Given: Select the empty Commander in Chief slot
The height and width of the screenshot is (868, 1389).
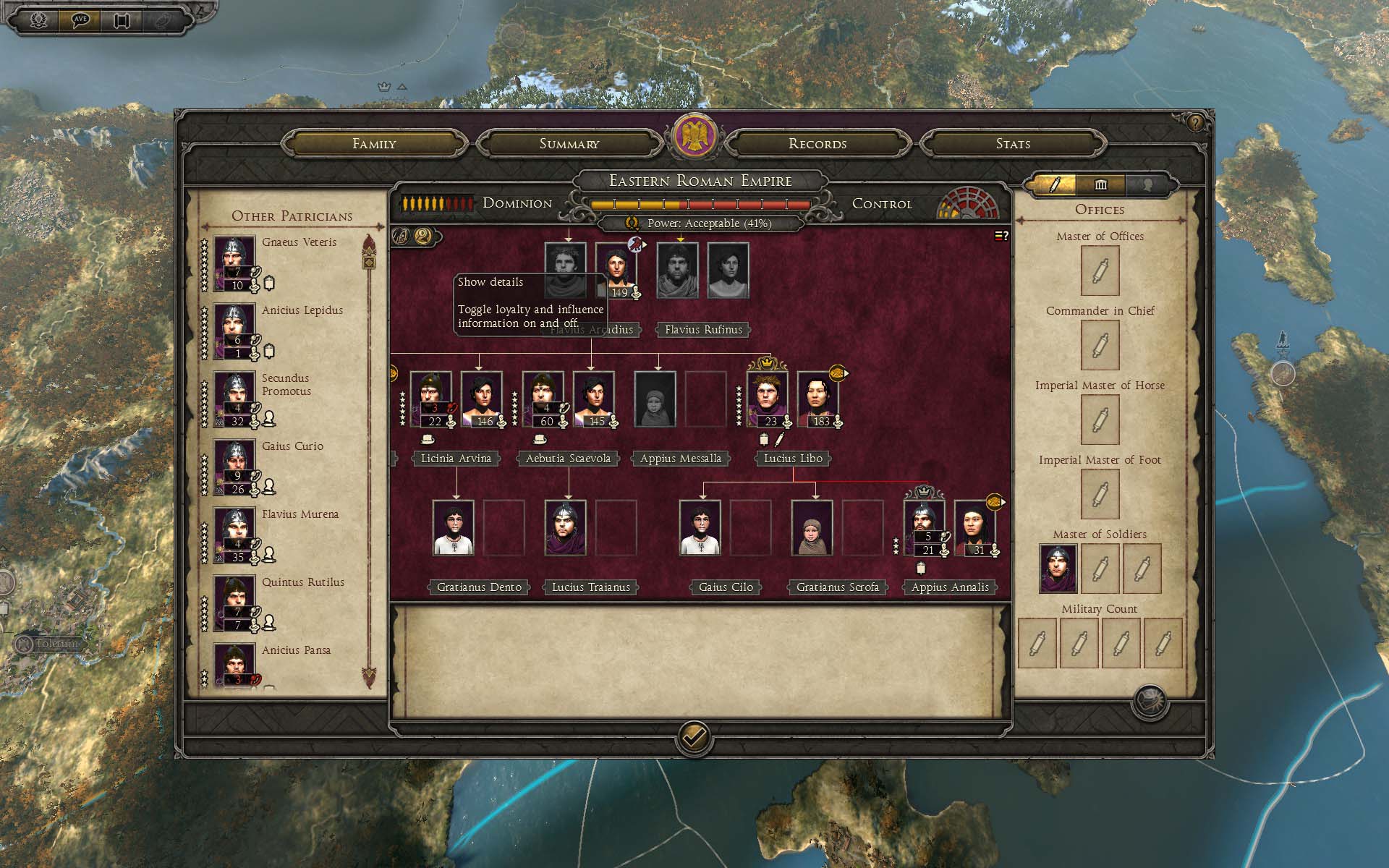Looking at the screenshot, I should pos(1100,345).
